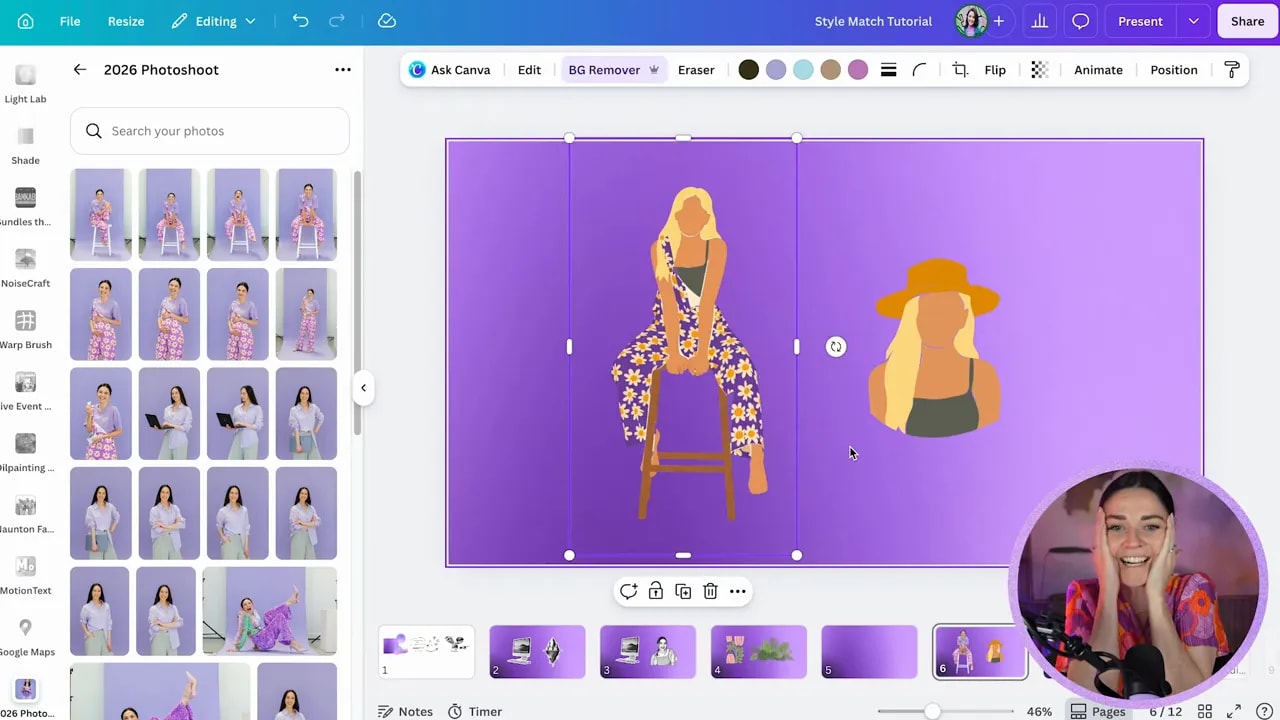Select the crop tool
The image size is (1280, 720).
tap(960, 70)
